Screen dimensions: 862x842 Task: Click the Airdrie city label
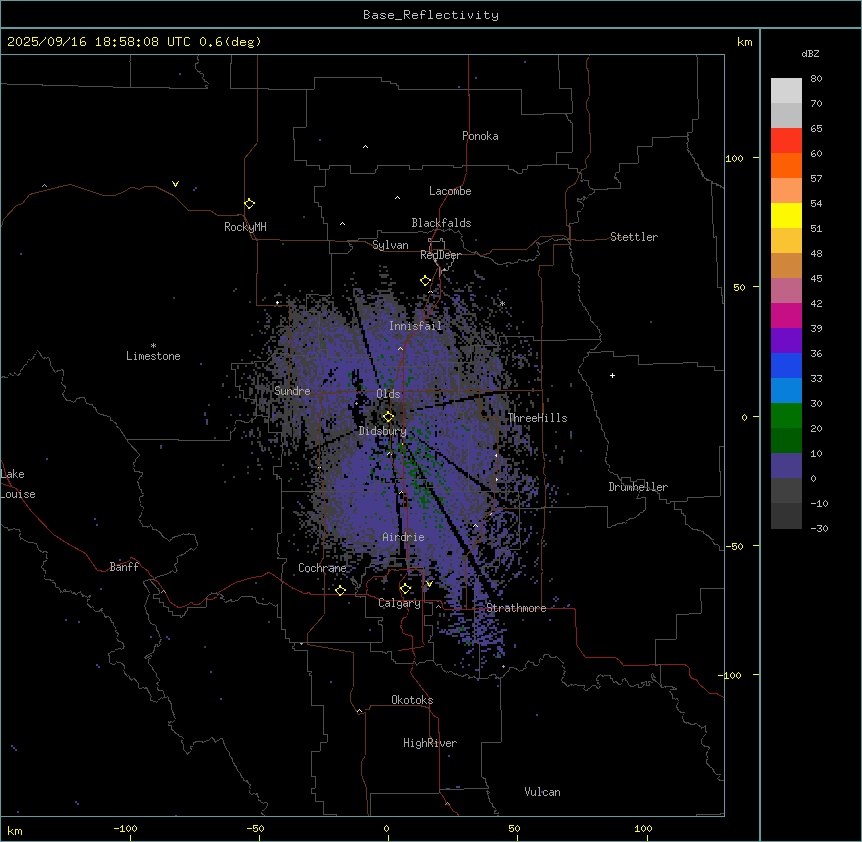(403, 538)
